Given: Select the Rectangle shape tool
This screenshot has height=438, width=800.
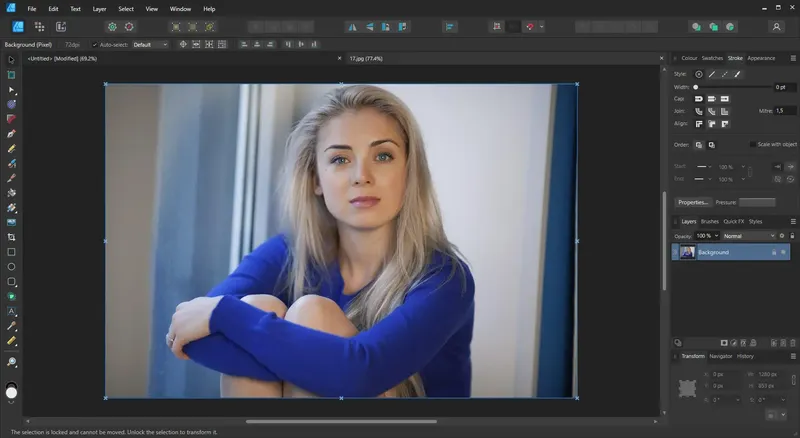Looking at the screenshot, I should click(x=11, y=252).
